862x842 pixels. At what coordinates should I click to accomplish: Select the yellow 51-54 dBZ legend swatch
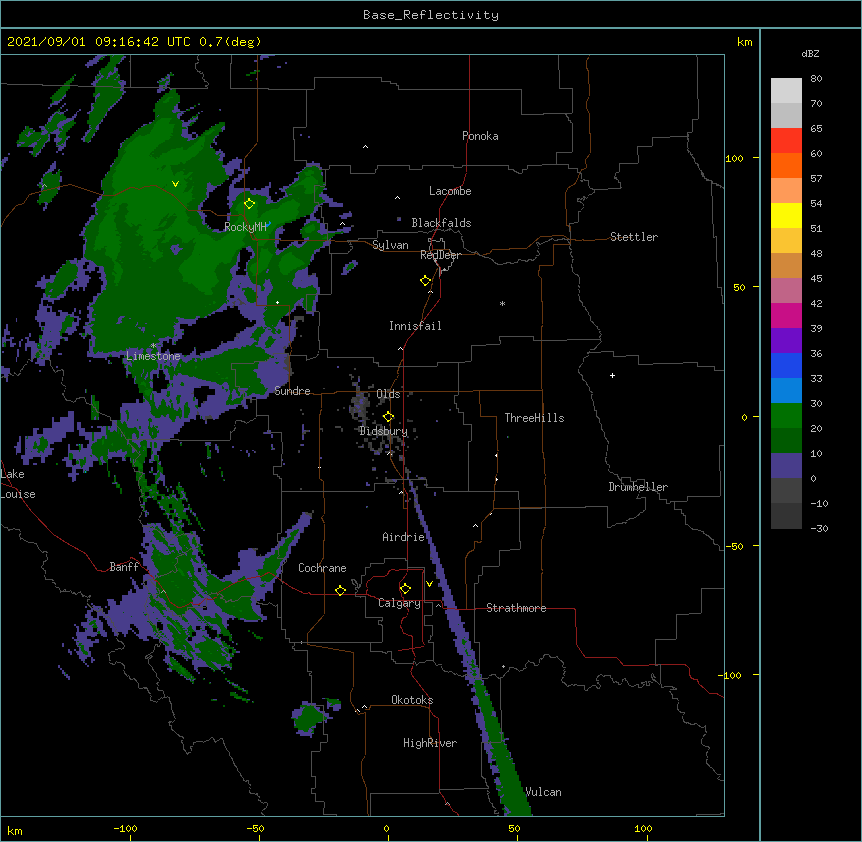point(786,216)
